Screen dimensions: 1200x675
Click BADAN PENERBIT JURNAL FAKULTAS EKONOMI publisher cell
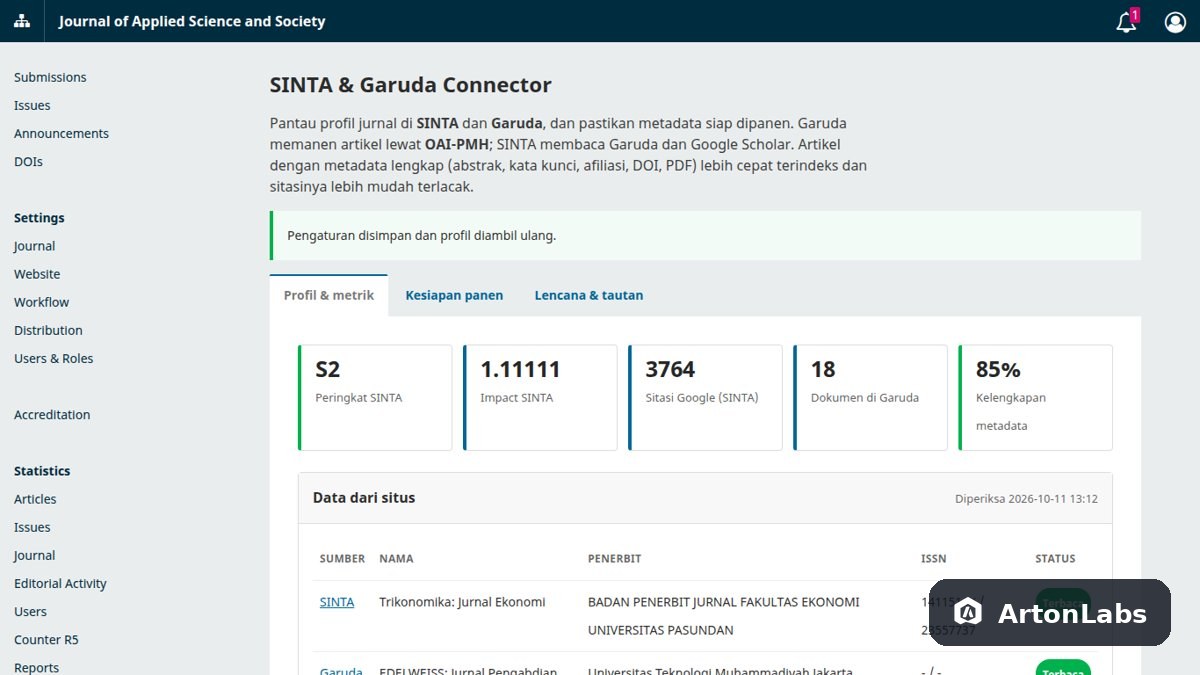[723, 616]
